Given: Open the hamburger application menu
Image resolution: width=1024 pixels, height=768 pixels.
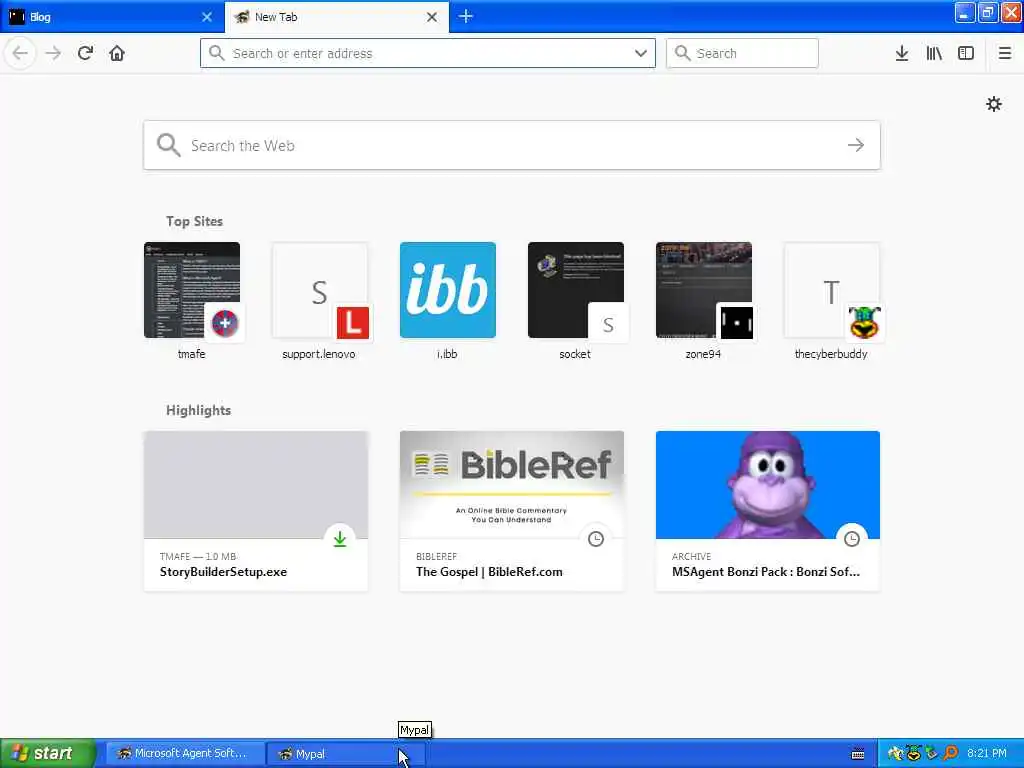Looking at the screenshot, I should click(1004, 53).
